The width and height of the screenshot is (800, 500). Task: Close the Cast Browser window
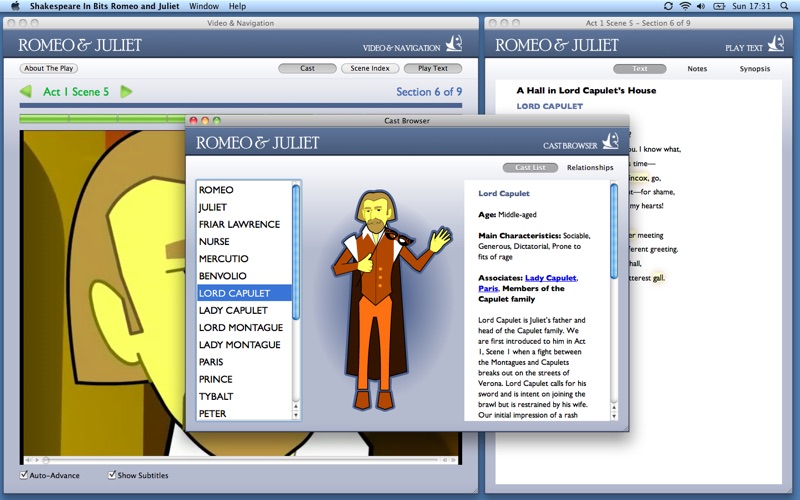(193, 120)
